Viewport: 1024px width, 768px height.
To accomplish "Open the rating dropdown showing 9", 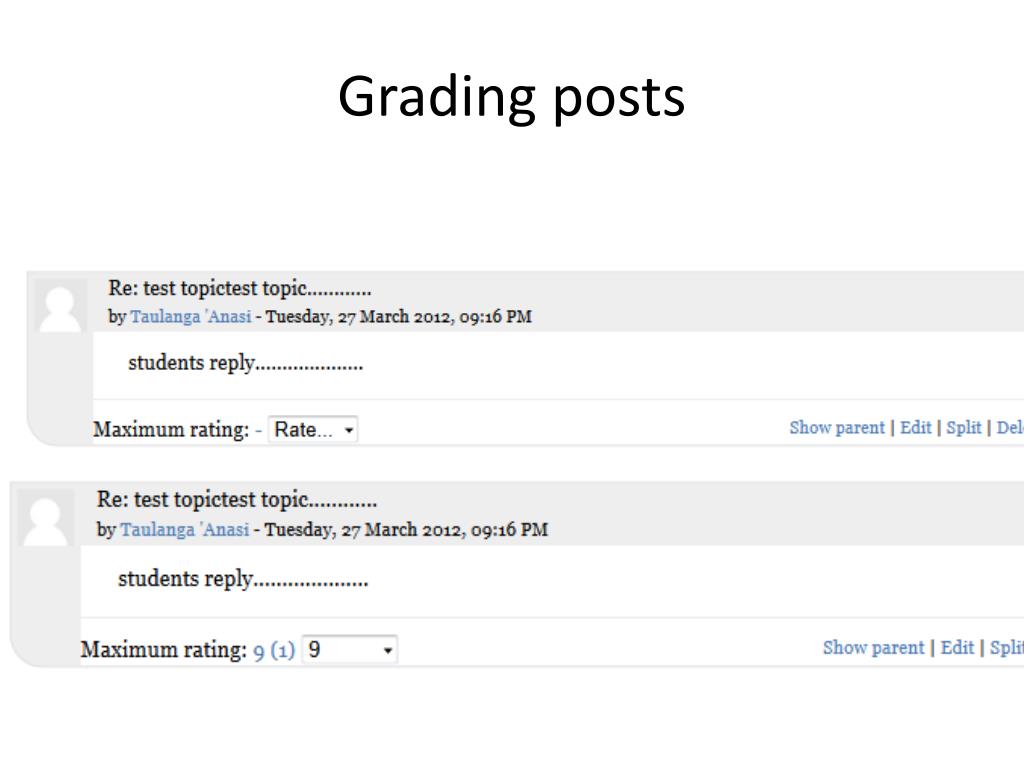I will [x=350, y=650].
